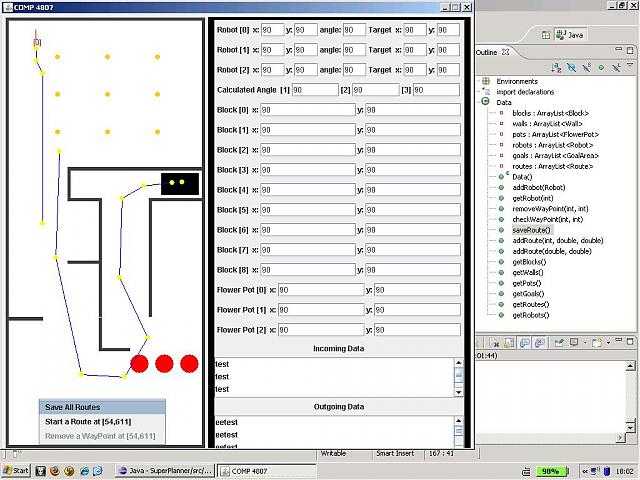Image resolution: width=640 pixels, height=480 pixels.
Task: Click the middle red flower pot circle
Action: coord(165,363)
